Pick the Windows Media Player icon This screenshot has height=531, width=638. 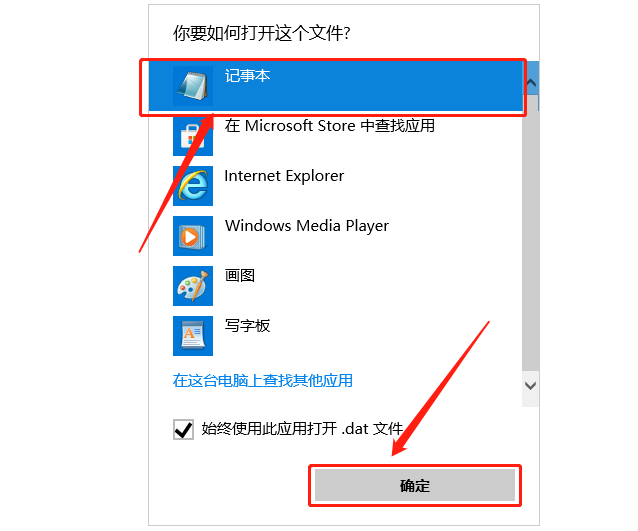(x=193, y=236)
